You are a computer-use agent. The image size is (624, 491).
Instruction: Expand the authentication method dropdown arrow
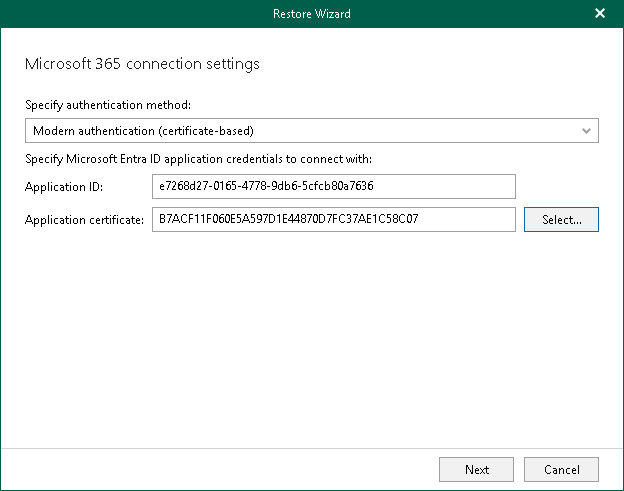[586, 131]
